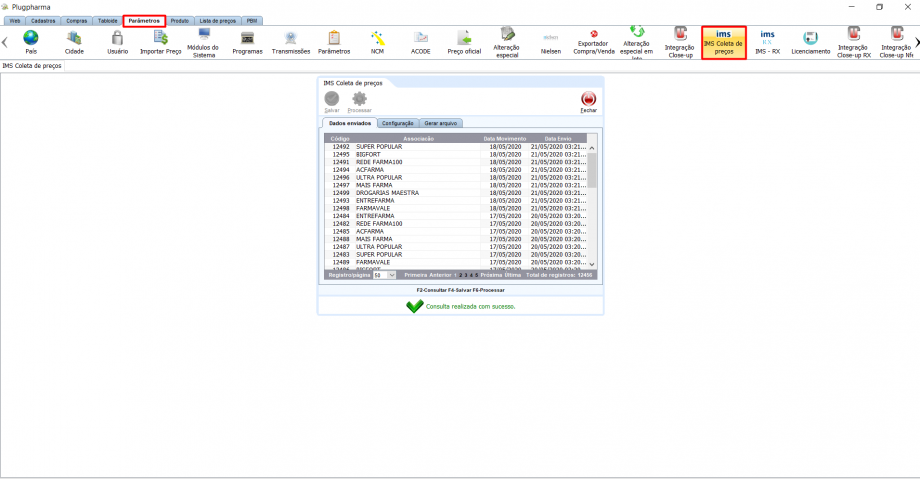This screenshot has height=479, width=920.
Task: Click the Cidade toolbar icon
Action: 74,41
